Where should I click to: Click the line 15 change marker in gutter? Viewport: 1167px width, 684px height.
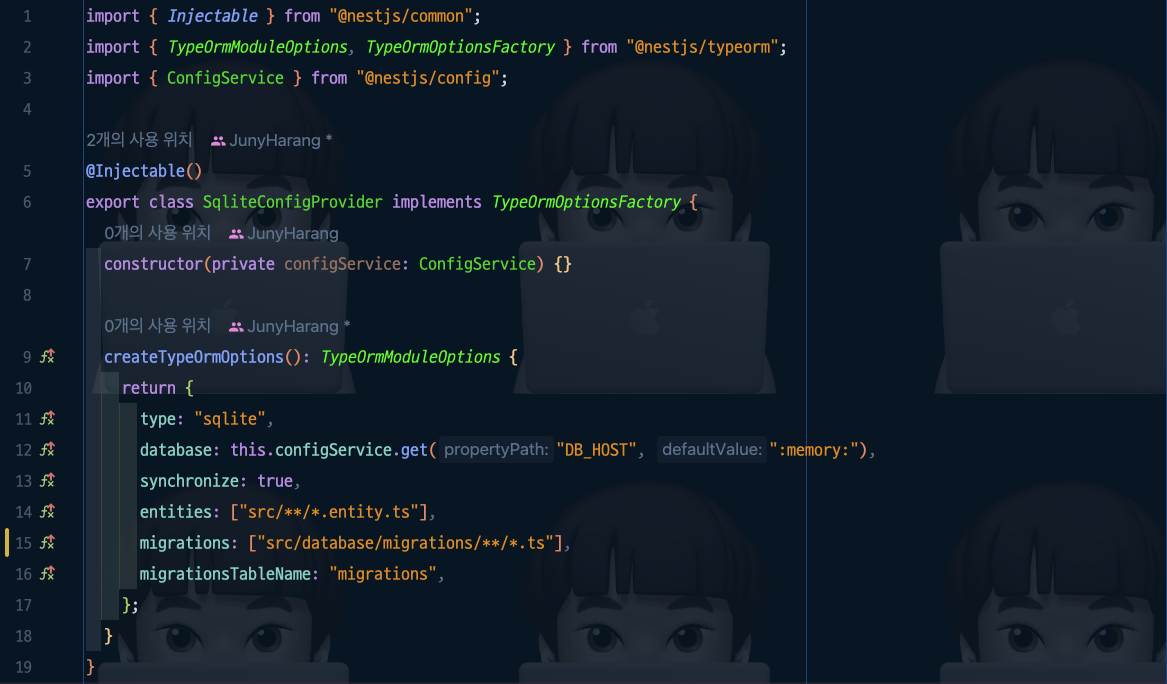coord(7,543)
